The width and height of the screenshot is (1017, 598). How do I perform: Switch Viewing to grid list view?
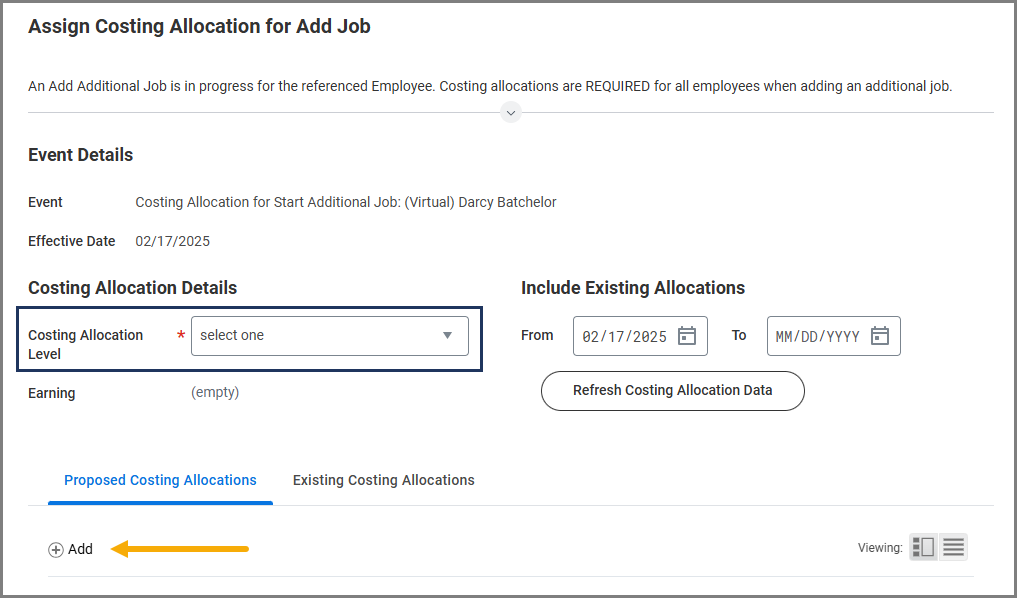[x=953, y=547]
